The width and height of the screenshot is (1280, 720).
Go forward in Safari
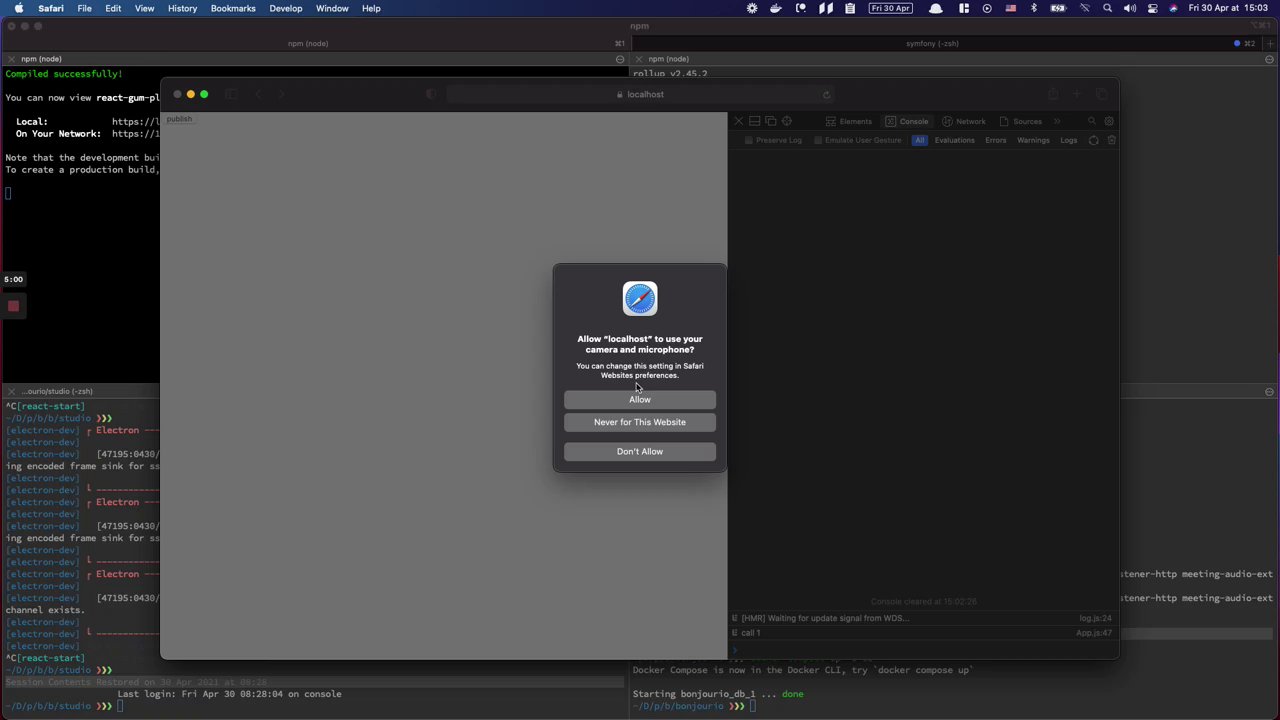pos(281,94)
